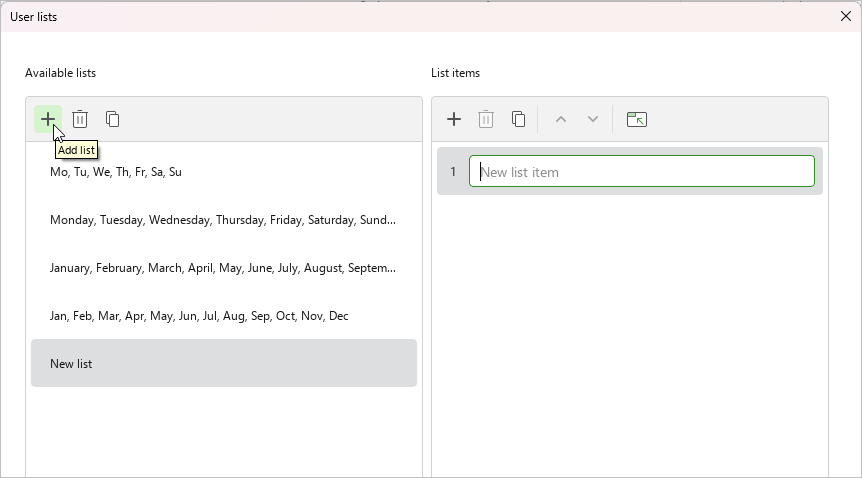Move list item up with arrow
The image size is (862, 478).
(561, 119)
